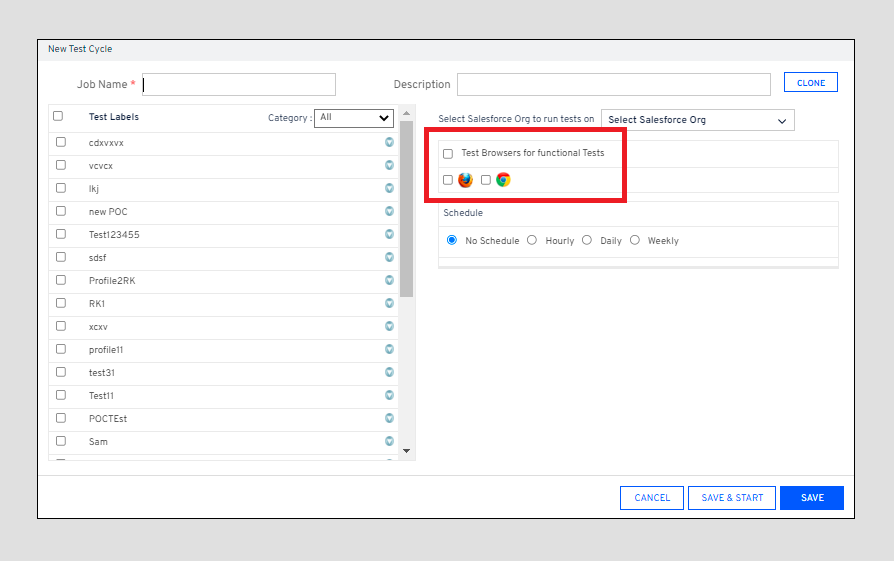Click the round arrow icon beside Sam
This screenshot has width=894, height=561.
[x=390, y=441]
